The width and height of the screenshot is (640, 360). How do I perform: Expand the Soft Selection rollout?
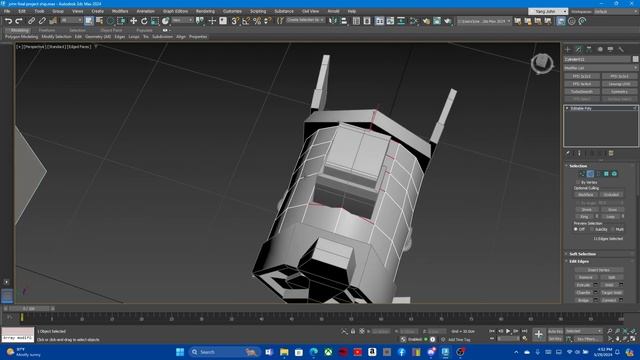(582, 254)
